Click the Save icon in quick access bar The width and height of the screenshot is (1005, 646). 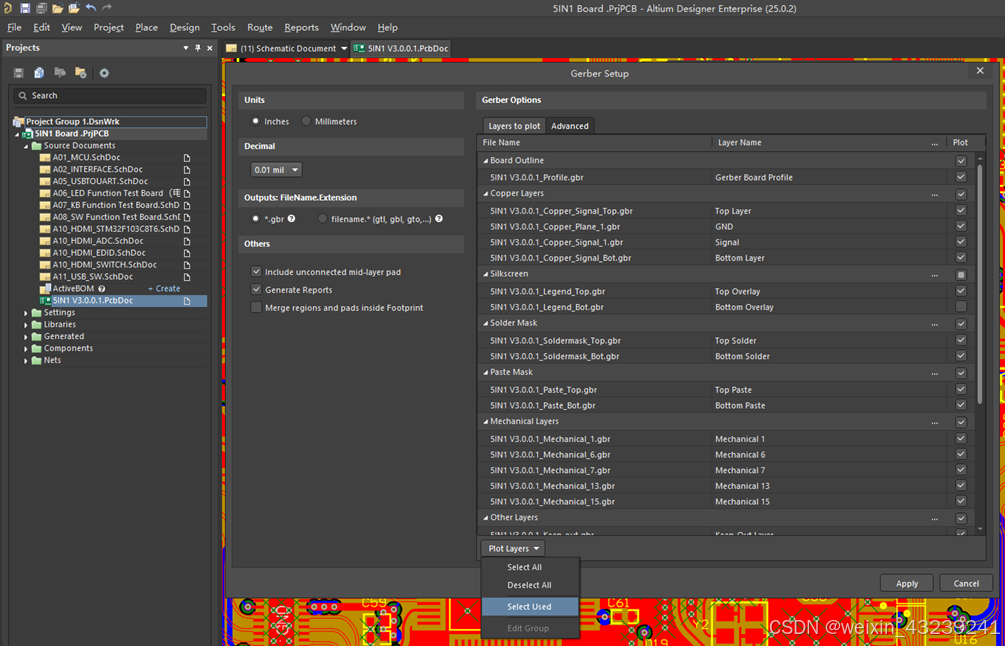click(25, 8)
